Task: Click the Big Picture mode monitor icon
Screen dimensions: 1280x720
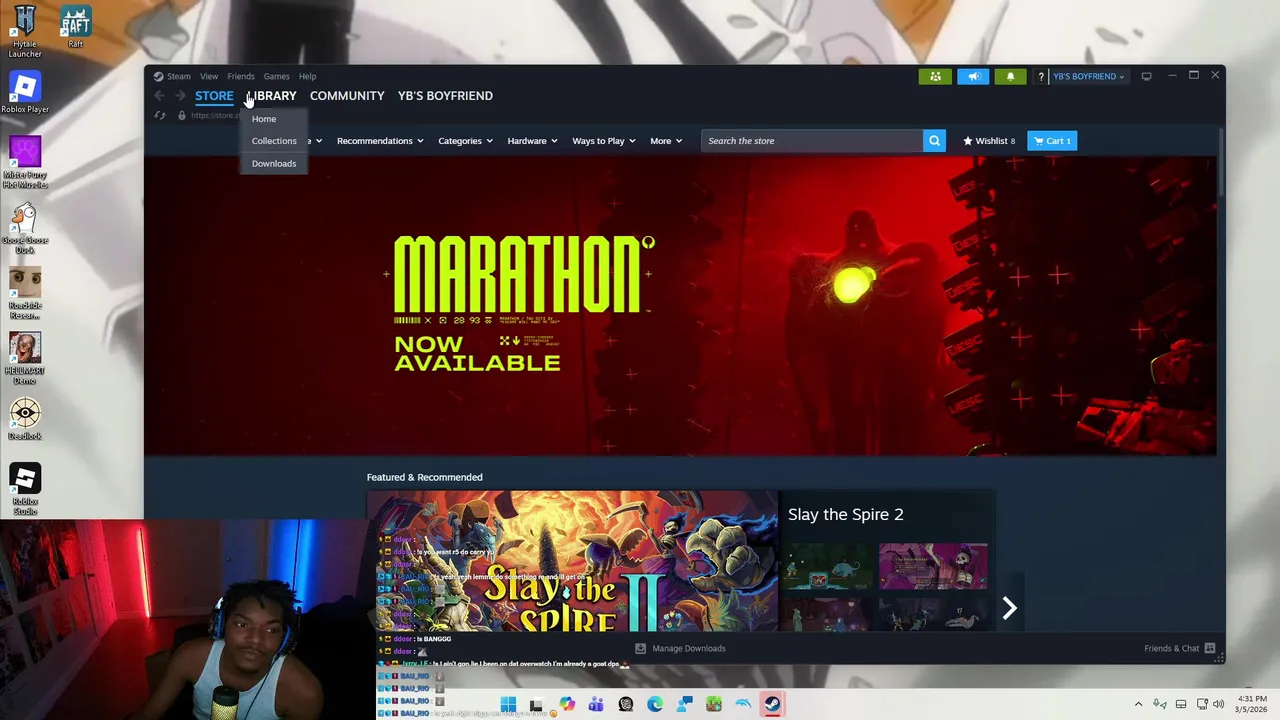Action: pos(1146,76)
